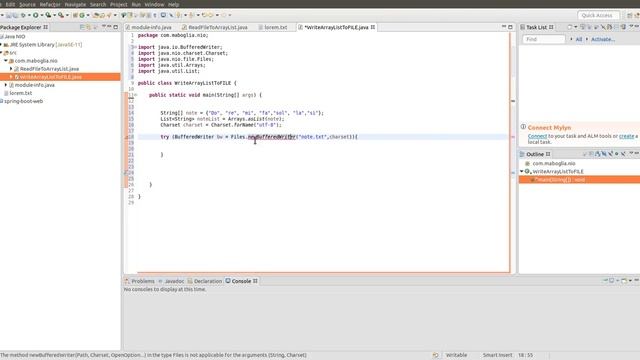This screenshot has height=360, width=640.
Task: Open the Edit menu
Action: (11, 4)
